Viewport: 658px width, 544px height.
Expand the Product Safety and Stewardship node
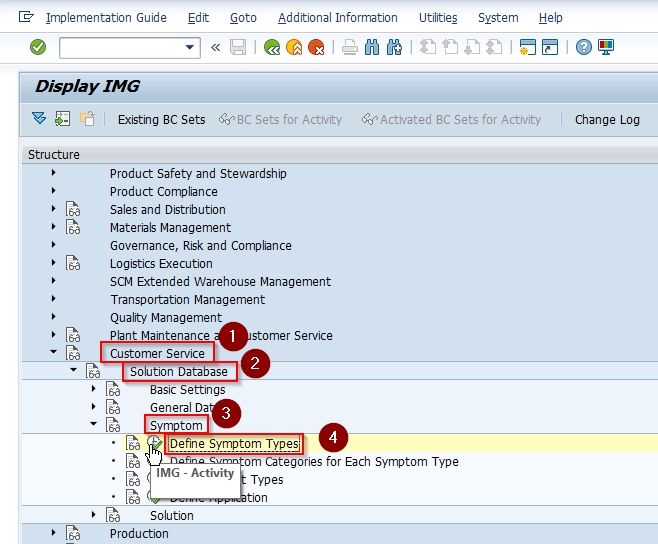click(x=53, y=173)
